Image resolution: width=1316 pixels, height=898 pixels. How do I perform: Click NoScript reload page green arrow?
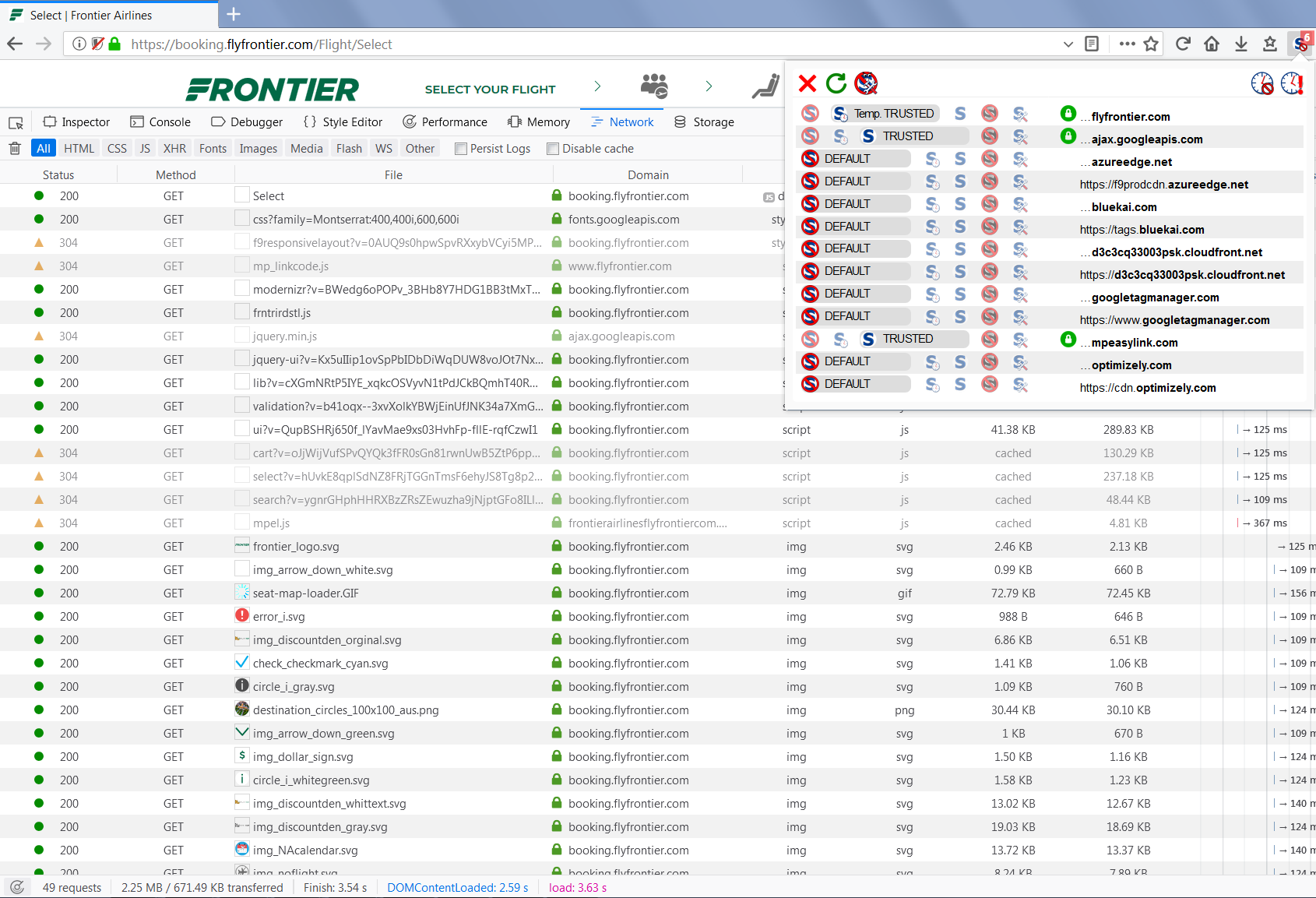point(836,83)
